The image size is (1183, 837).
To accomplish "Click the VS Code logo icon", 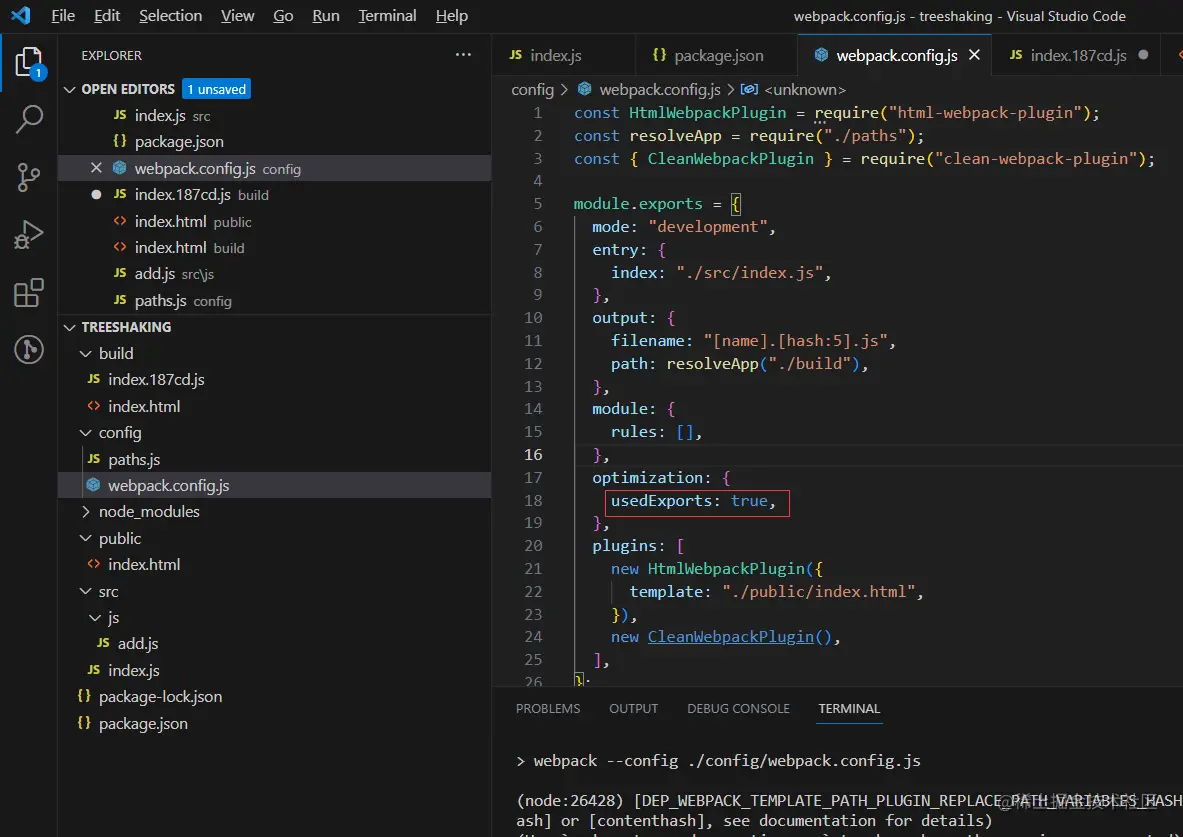I will click(x=21, y=15).
